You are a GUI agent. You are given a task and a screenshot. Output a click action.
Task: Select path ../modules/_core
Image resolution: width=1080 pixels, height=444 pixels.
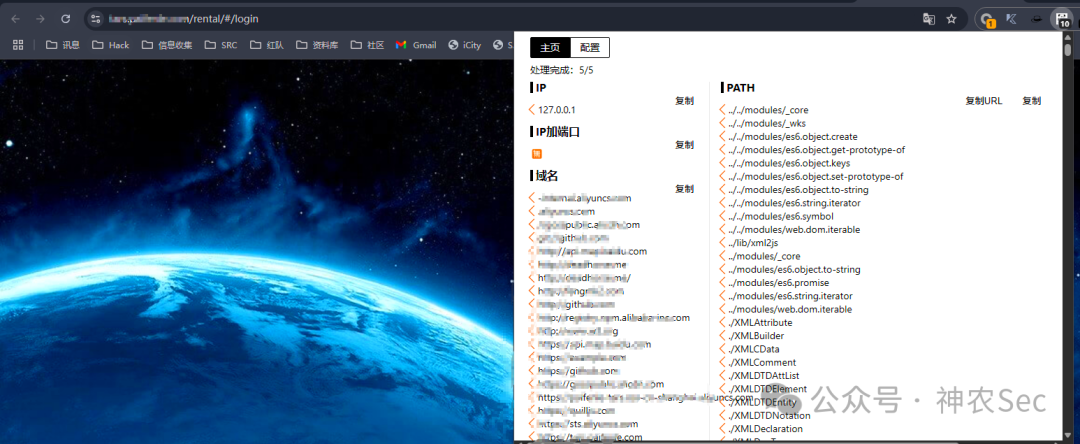pos(764,256)
